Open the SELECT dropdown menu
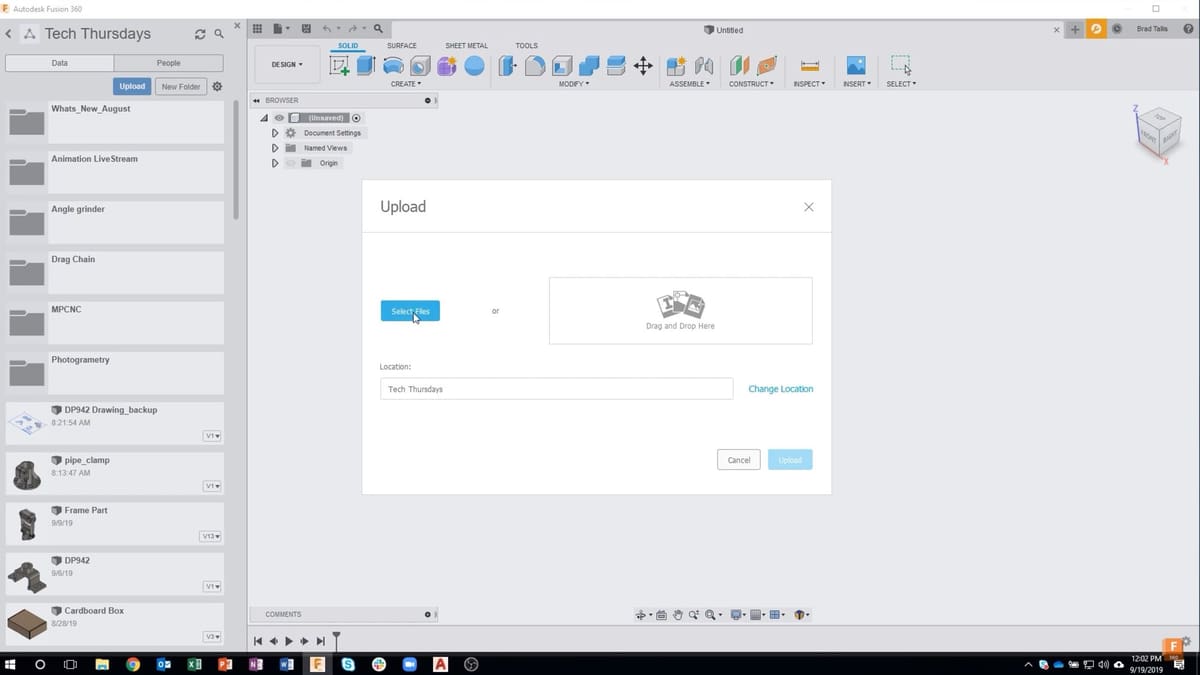Image resolution: width=1200 pixels, height=675 pixels. [x=901, y=84]
